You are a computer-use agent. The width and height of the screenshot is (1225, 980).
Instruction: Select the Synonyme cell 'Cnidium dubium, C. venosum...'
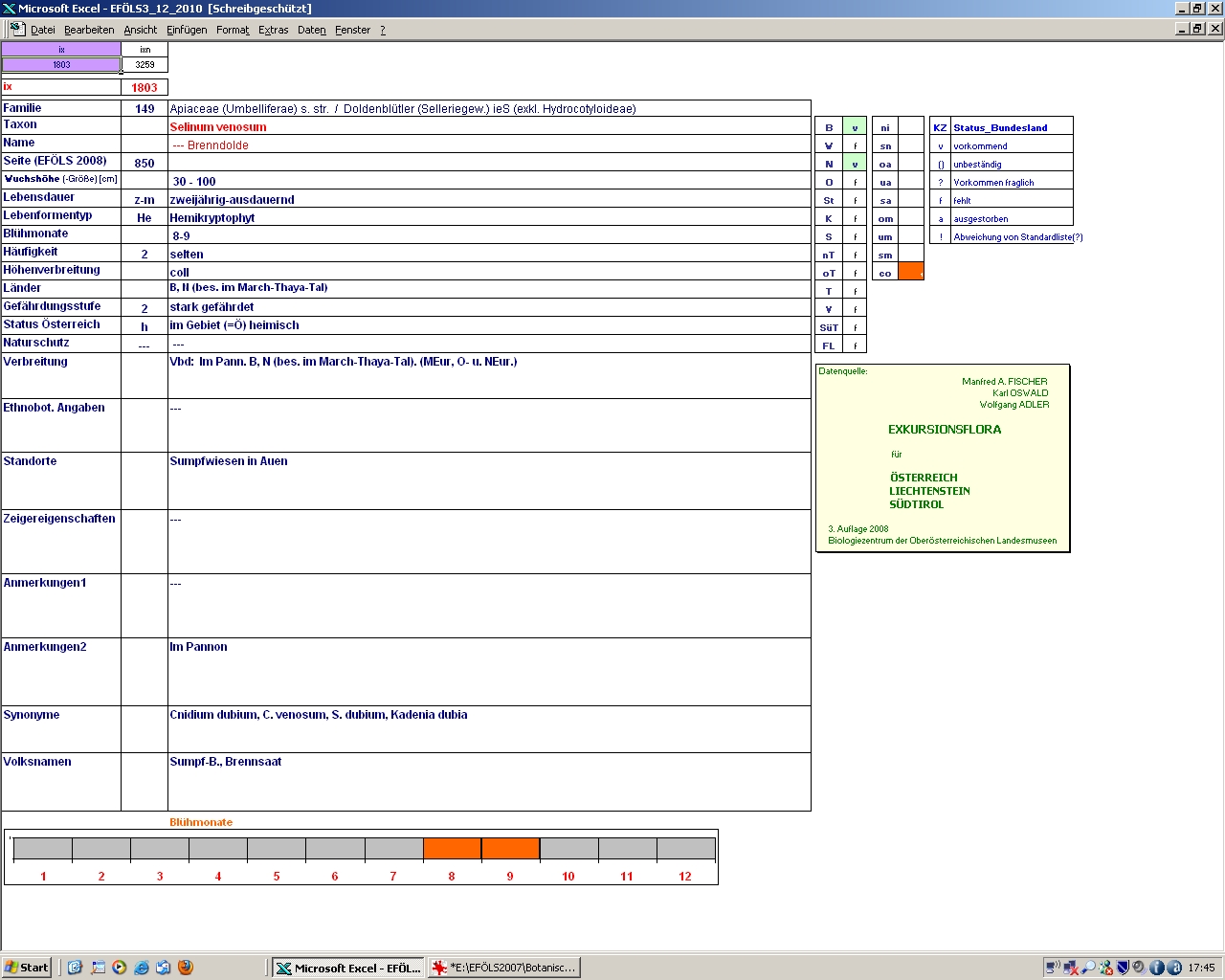point(489,729)
